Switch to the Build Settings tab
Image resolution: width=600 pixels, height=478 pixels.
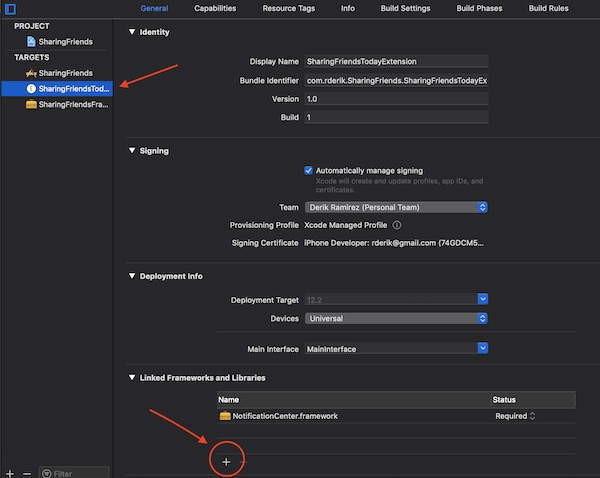coord(405,8)
